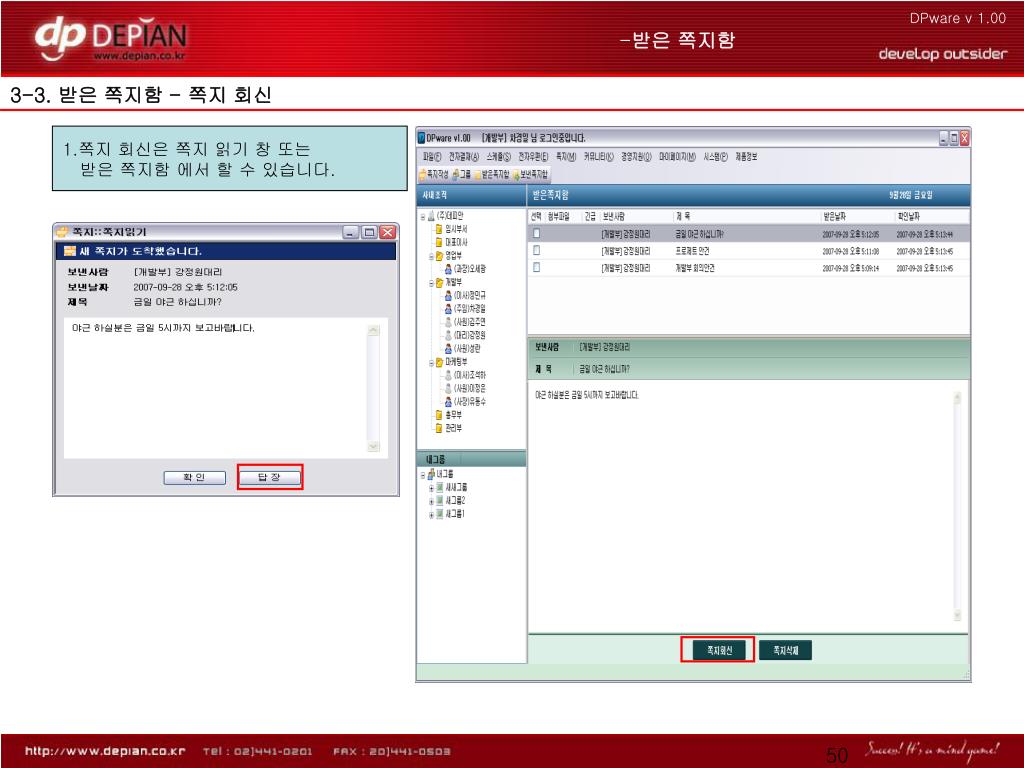1024x768 pixels.
Task: Click the message pane's scroll-down arrow
Action: coord(957,615)
